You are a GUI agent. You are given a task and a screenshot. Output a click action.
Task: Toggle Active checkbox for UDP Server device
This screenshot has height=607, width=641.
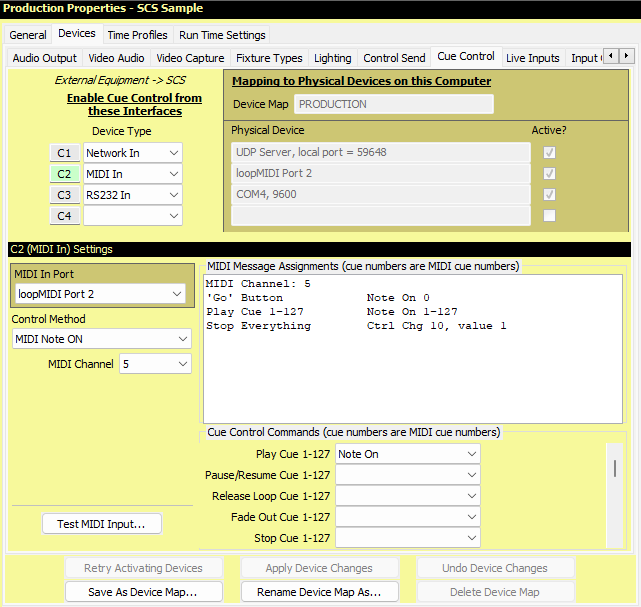click(x=549, y=152)
